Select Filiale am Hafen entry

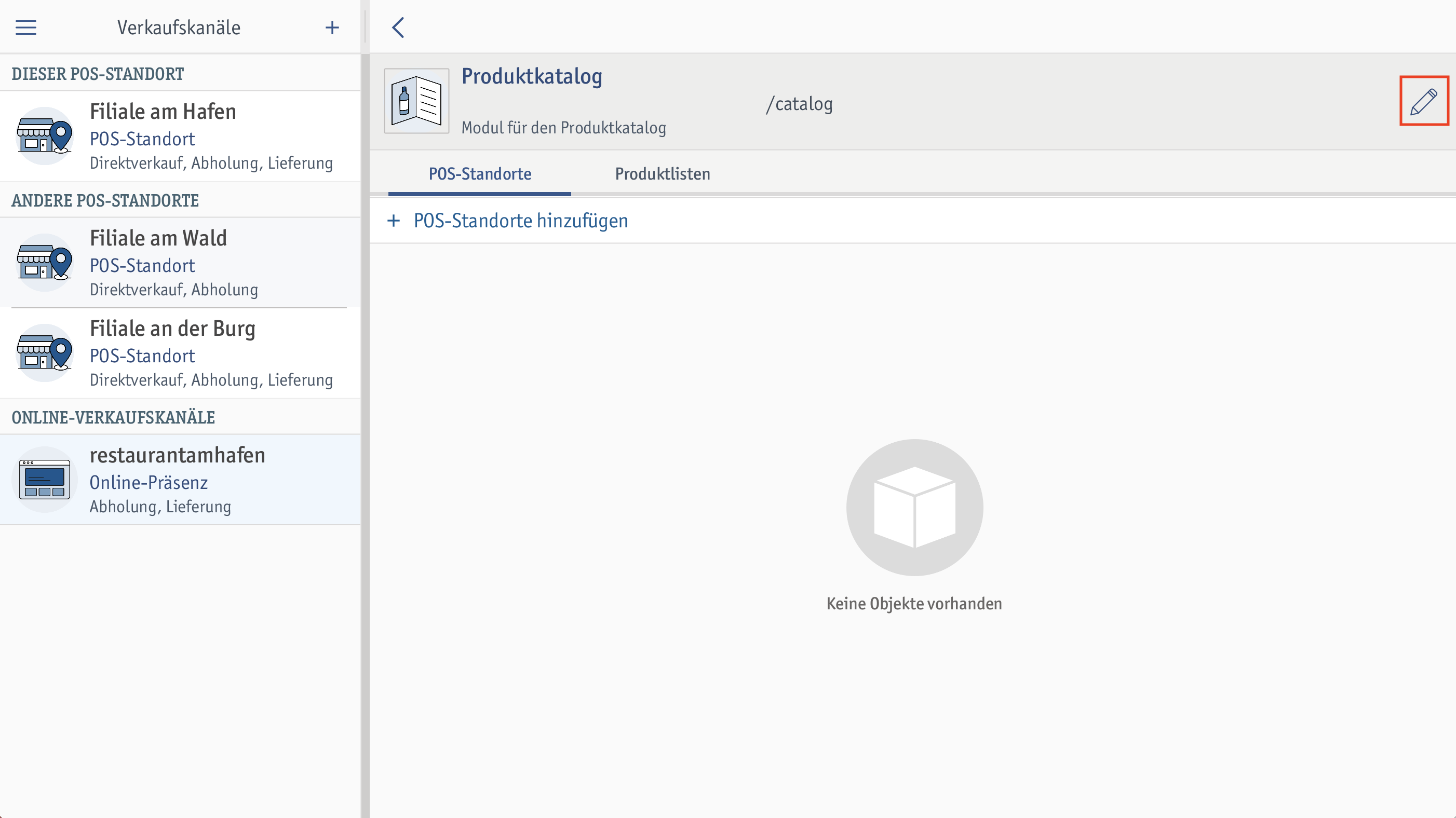(x=180, y=135)
